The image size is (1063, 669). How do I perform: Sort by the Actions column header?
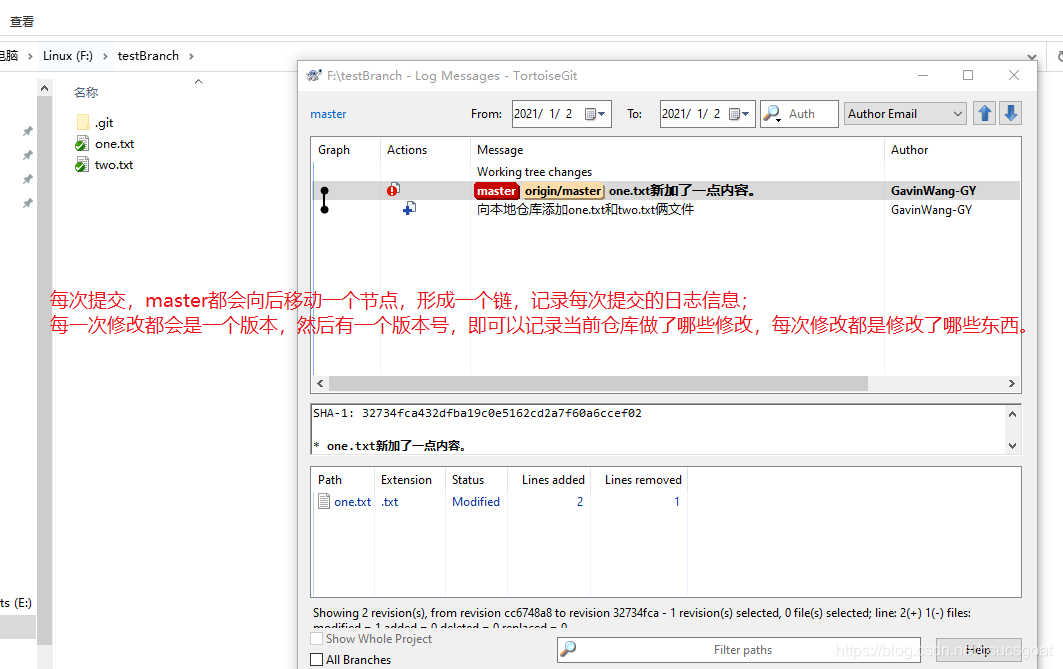407,150
